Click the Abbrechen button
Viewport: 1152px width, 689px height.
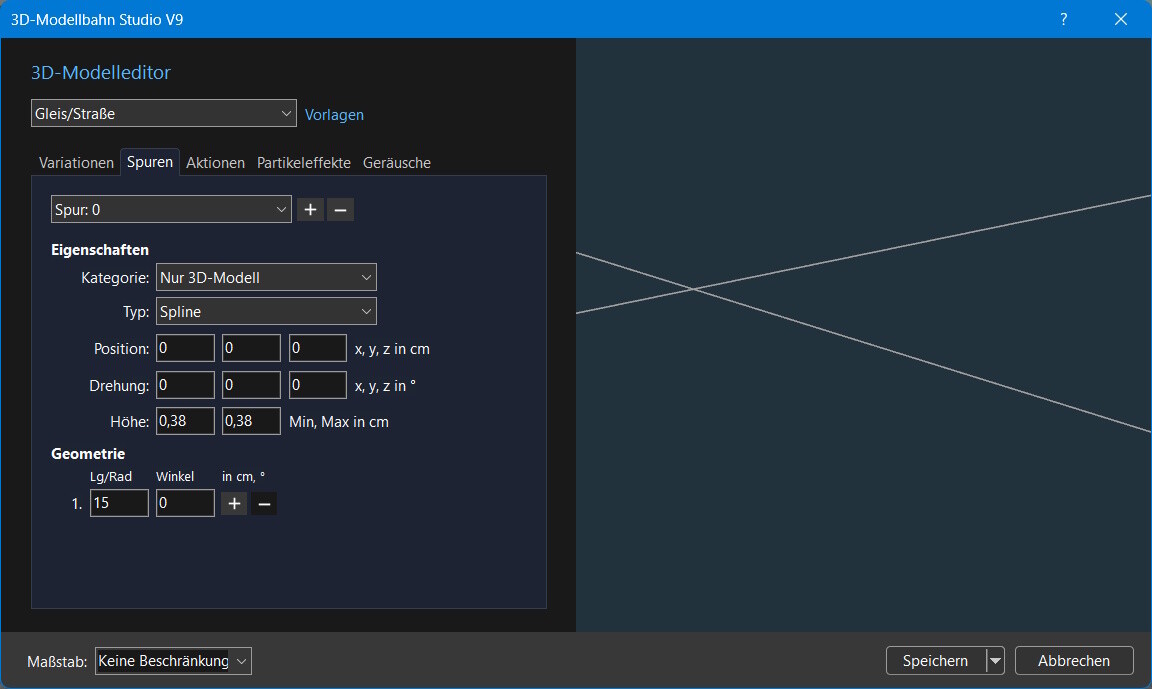coord(1074,661)
